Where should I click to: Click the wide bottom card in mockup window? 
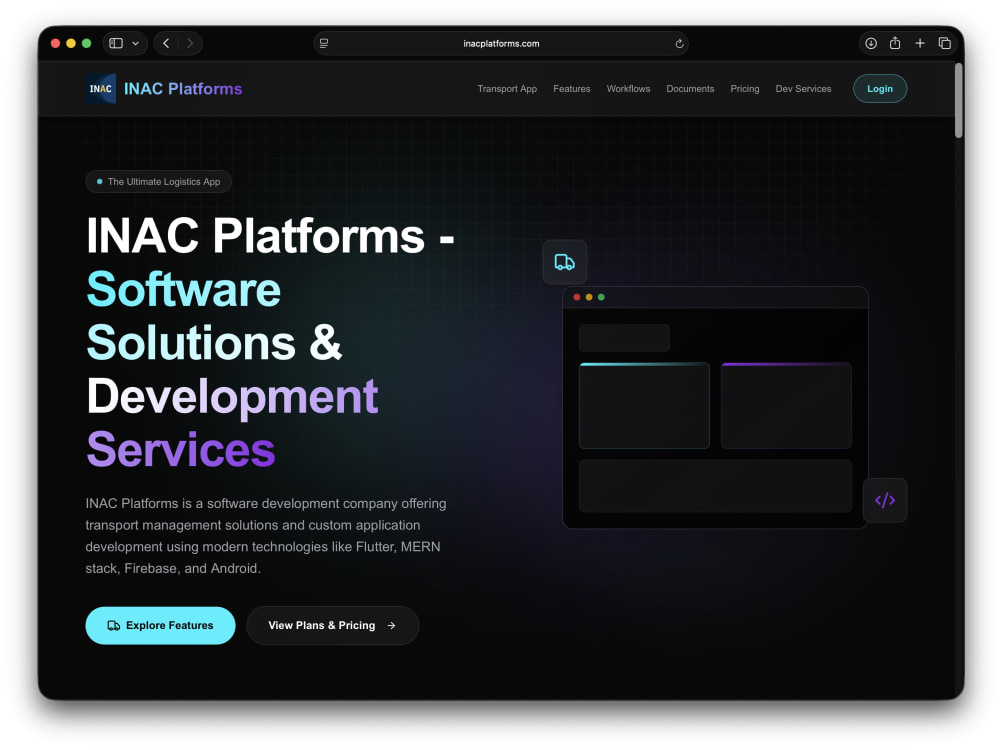[715, 486]
